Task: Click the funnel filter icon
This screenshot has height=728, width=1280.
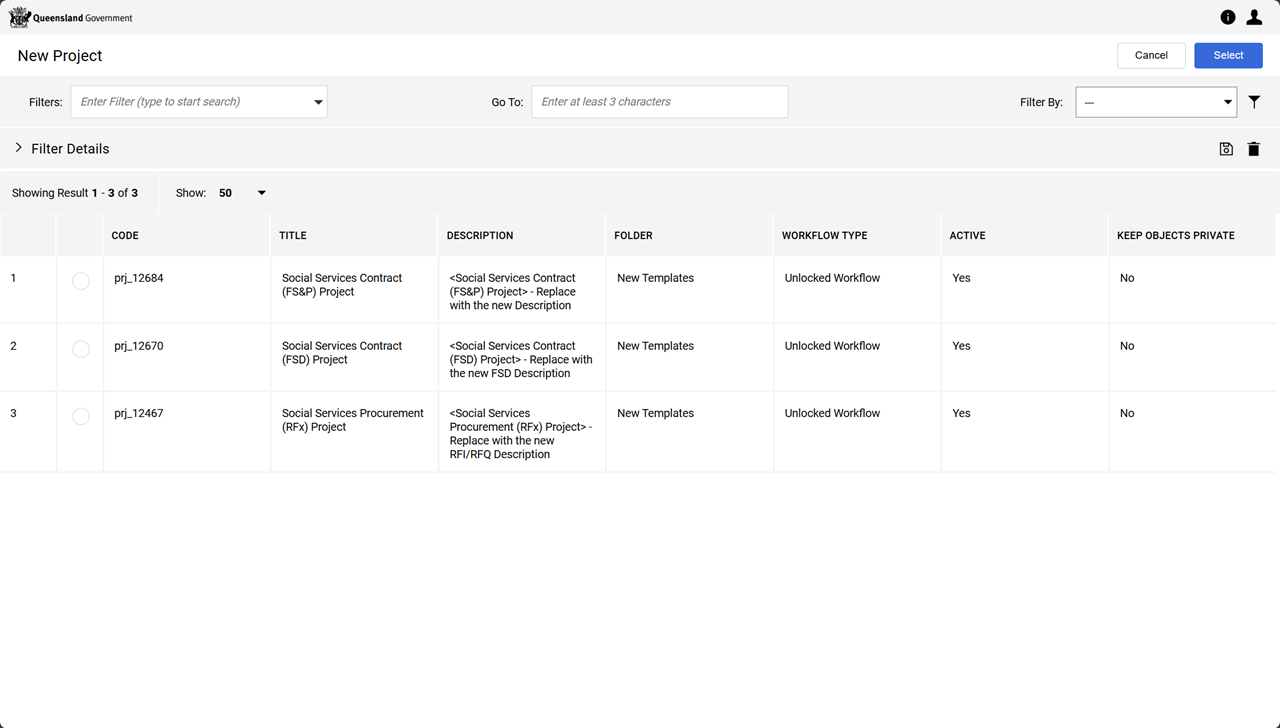Action: tap(1254, 102)
